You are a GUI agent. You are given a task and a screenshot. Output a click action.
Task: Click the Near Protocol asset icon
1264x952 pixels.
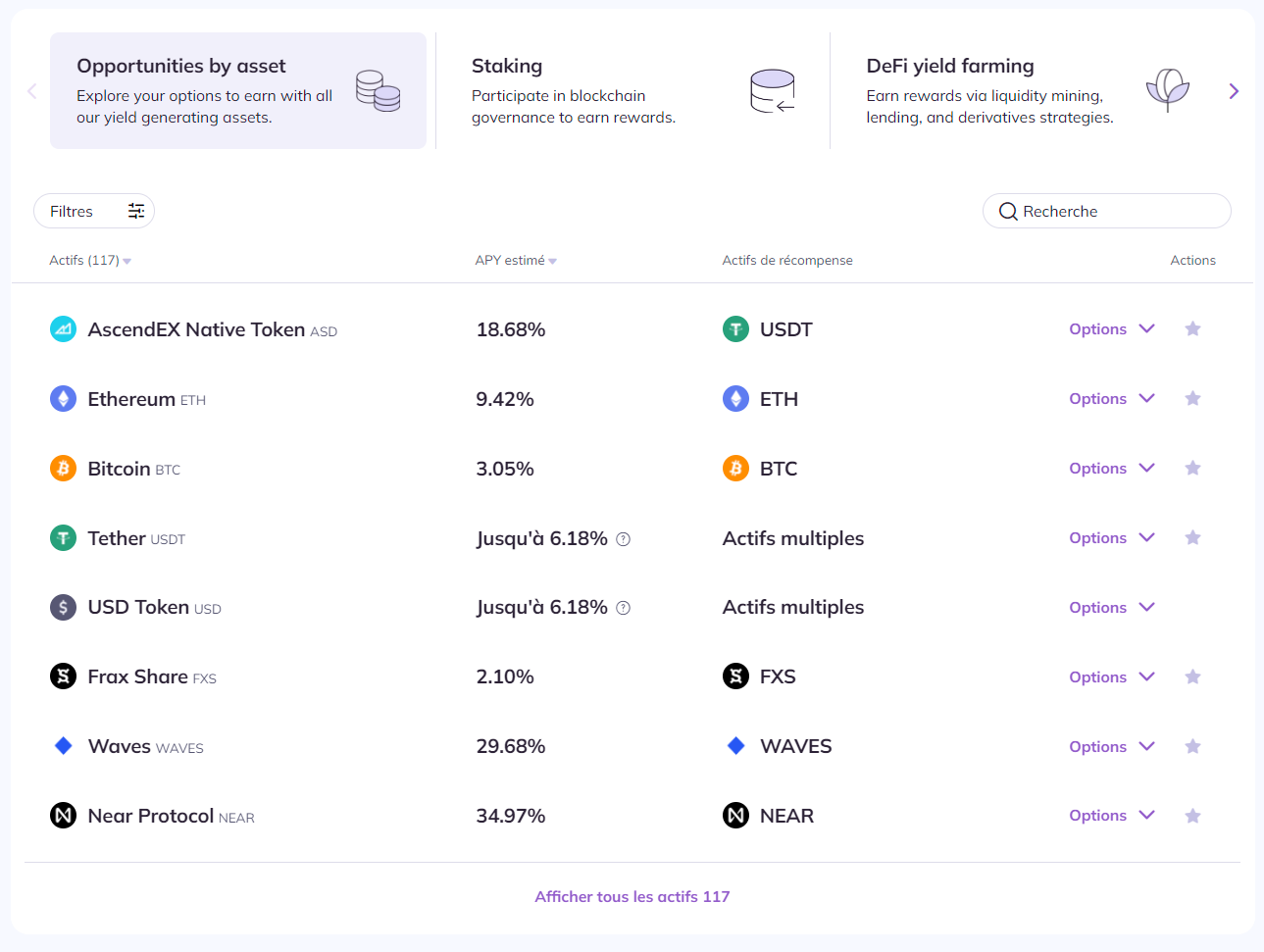(x=63, y=816)
